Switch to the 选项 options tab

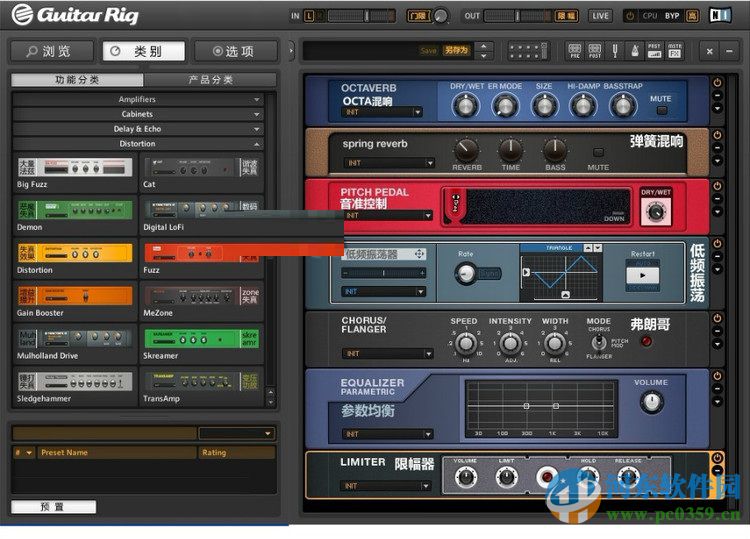[x=235, y=51]
